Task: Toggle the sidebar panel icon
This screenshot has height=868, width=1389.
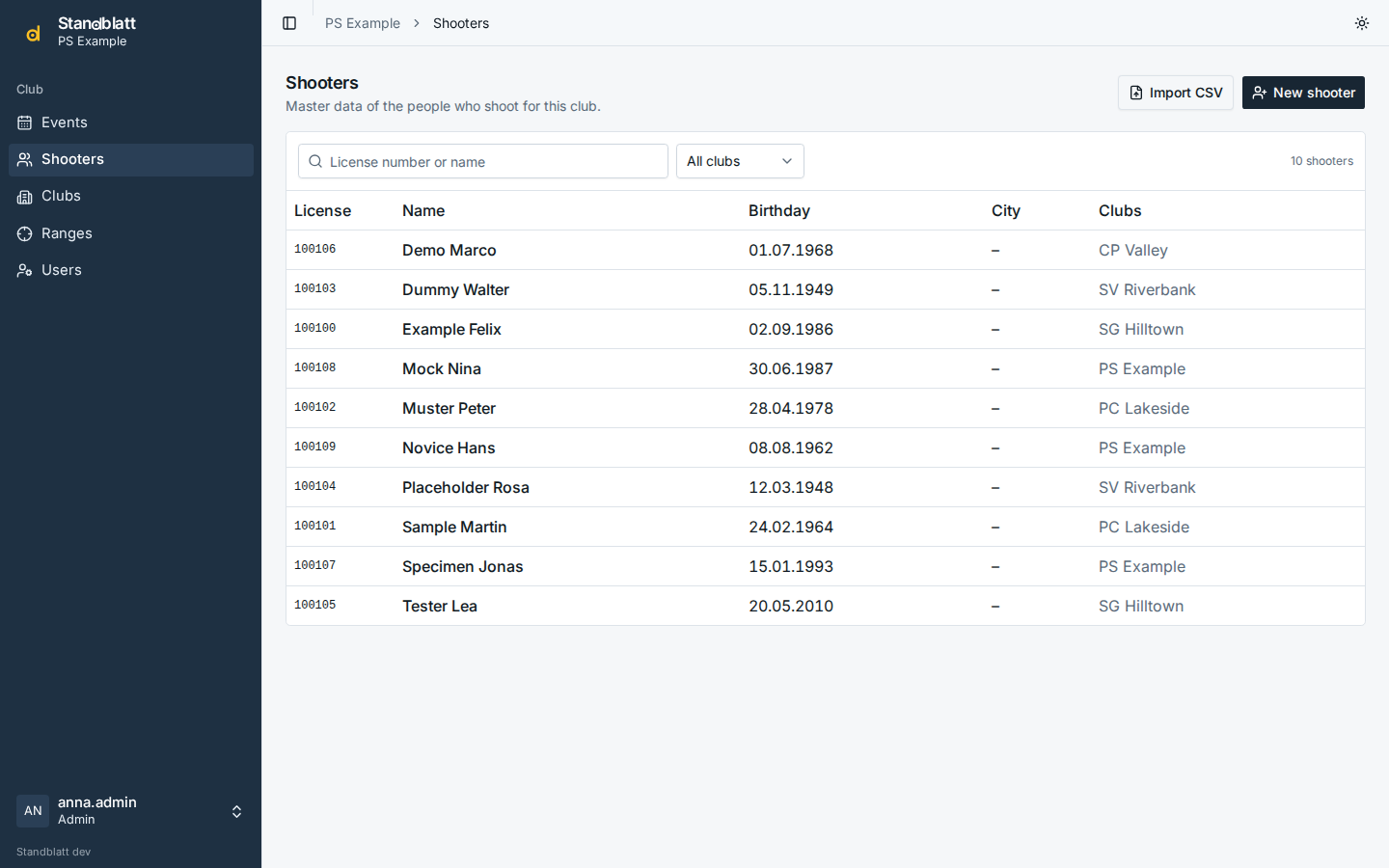Action: pyautogui.click(x=289, y=23)
